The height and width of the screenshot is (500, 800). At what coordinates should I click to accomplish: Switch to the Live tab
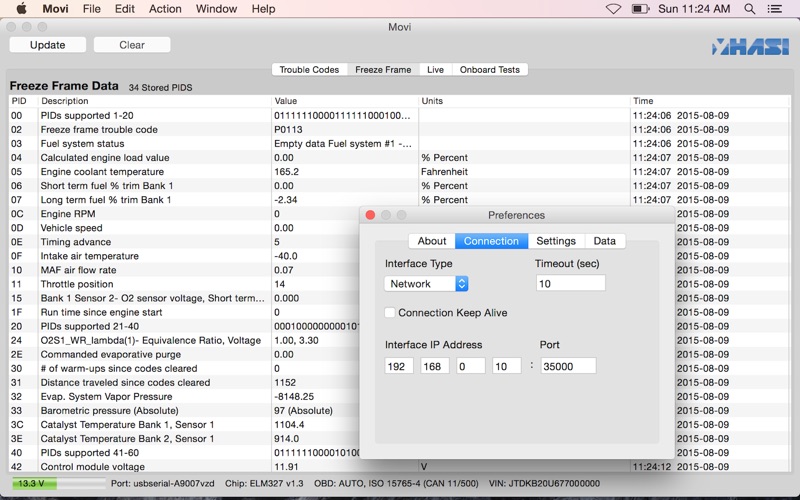435,70
